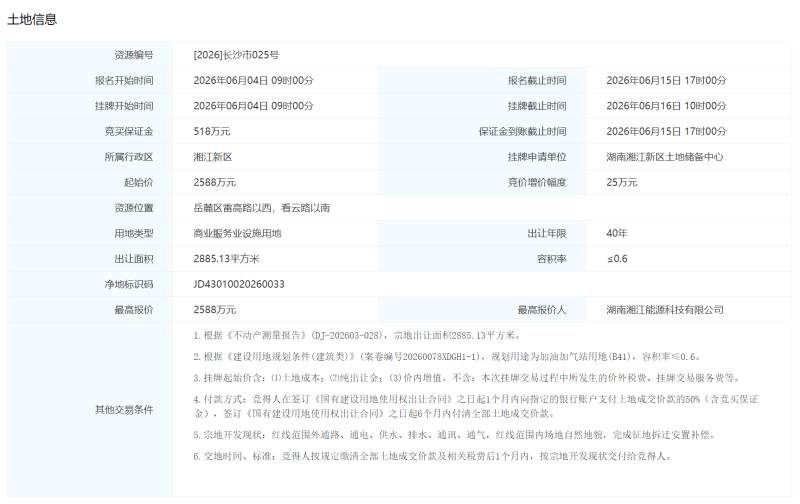This screenshot has width=800, height=504.
Task: Select district value 湘江新区
Action: (213, 157)
